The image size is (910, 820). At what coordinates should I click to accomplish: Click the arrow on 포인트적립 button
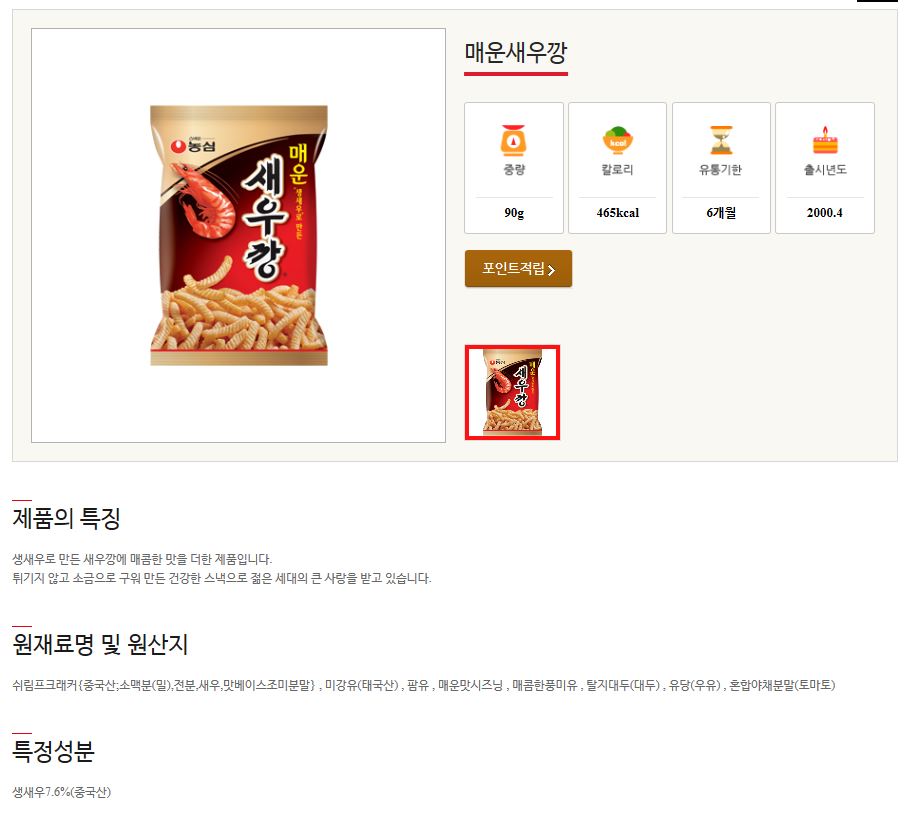[x=551, y=270]
